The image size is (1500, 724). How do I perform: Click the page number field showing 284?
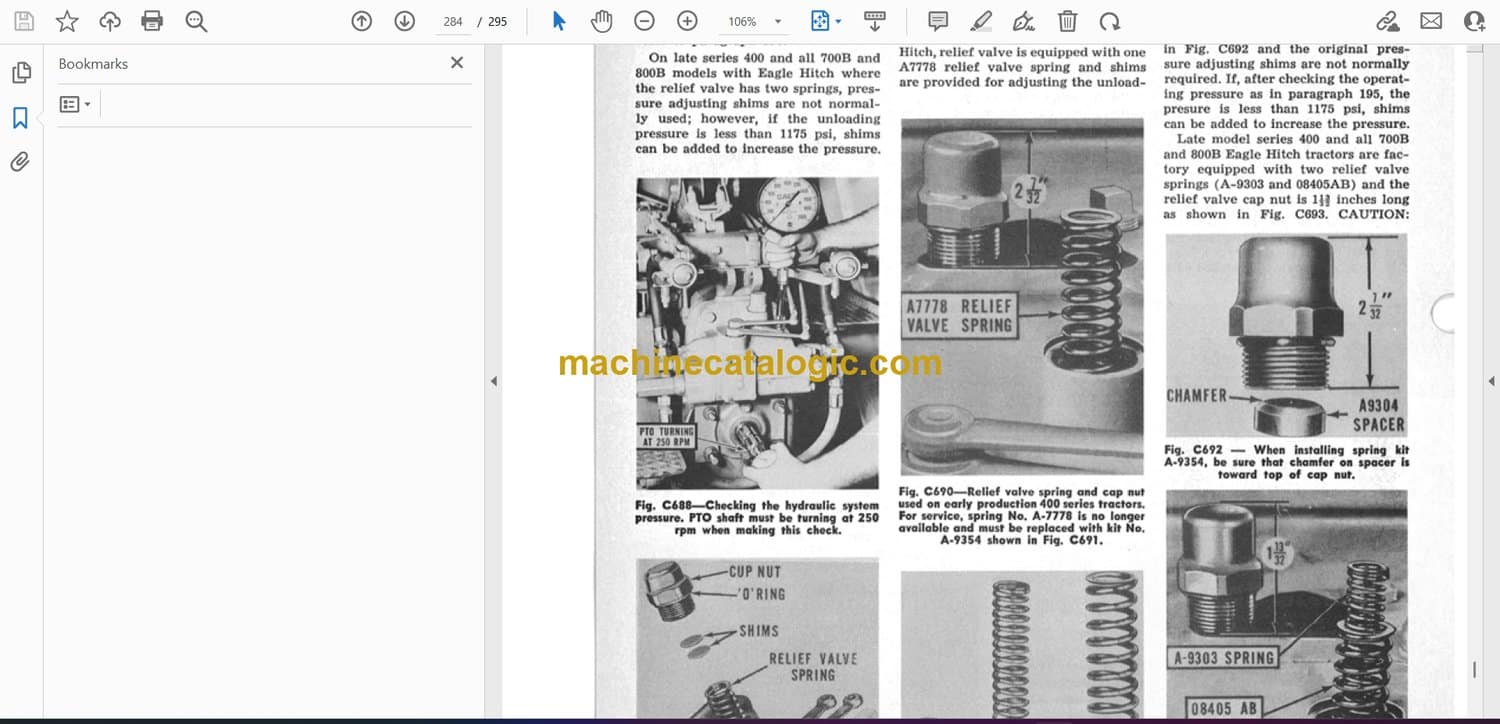[x=453, y=21]
